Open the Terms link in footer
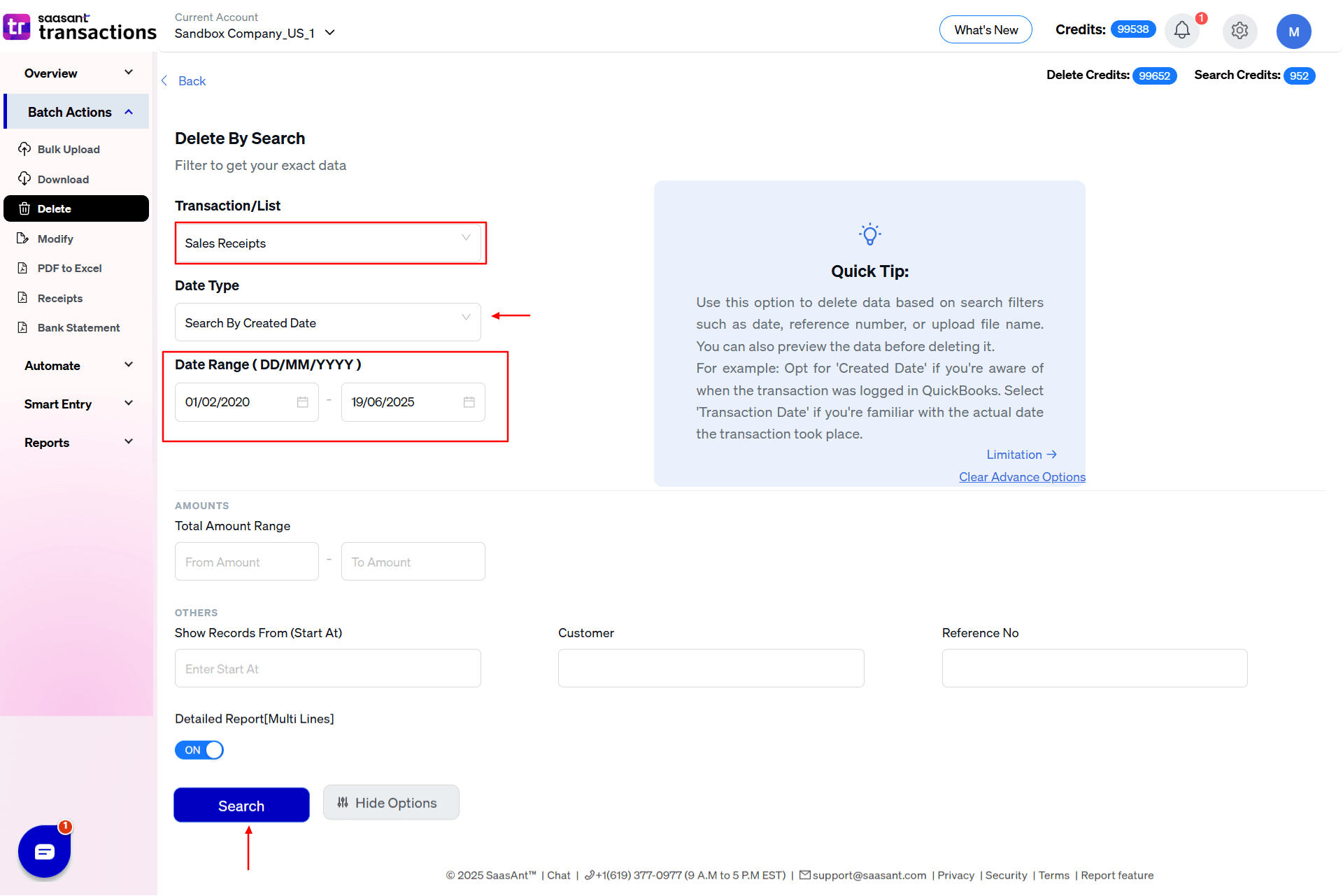Viewport: 1343px width, 896px height. 1053,875
